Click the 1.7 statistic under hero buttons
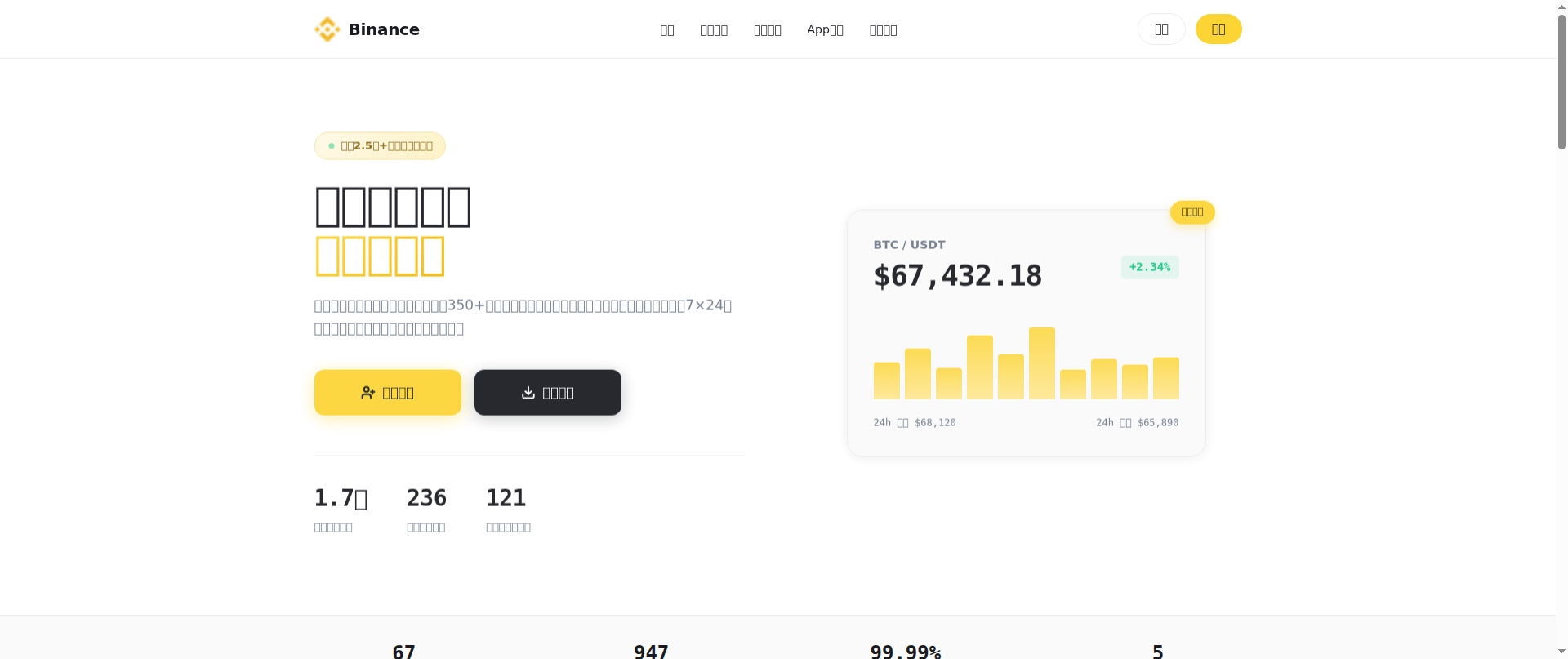This screenshot has height=659, width=1568. (x=341, y=498)
